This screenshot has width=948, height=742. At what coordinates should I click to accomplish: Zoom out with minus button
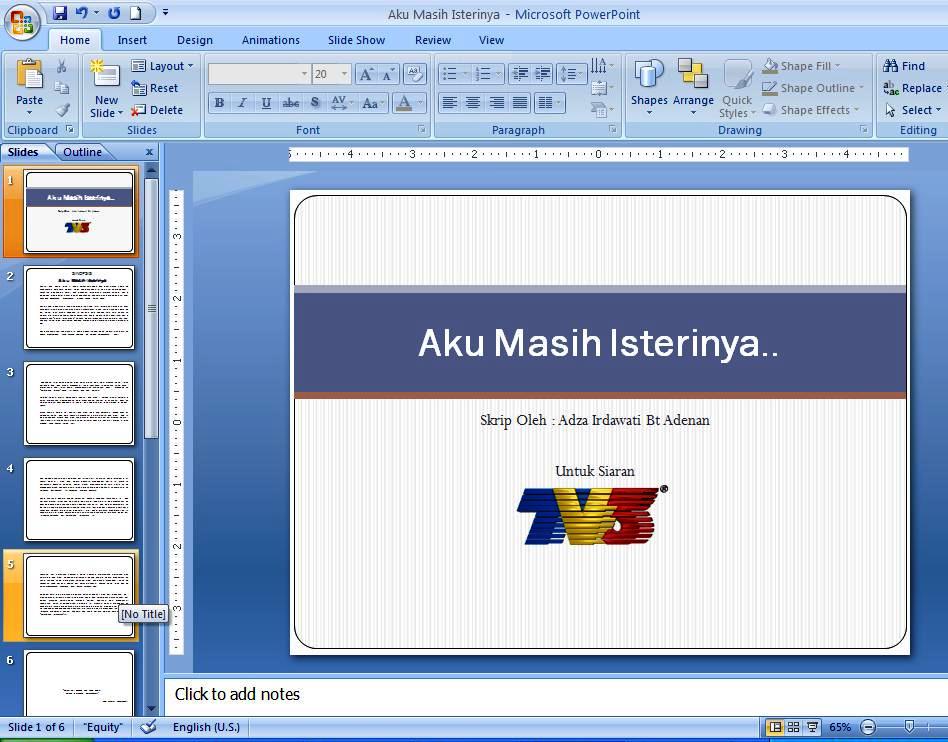(x=868, y=727)
